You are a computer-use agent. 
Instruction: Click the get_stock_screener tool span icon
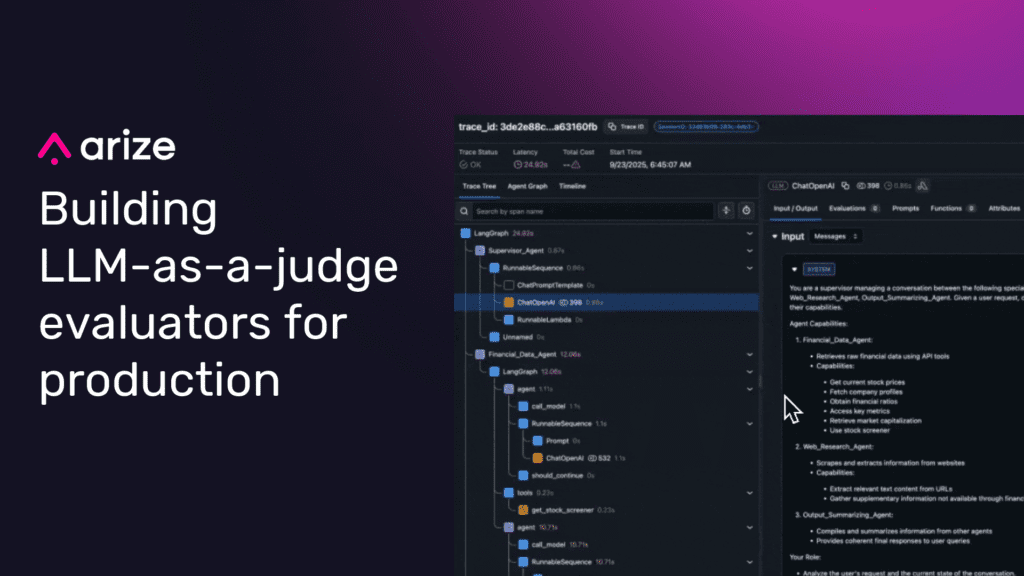click(523, 510)
